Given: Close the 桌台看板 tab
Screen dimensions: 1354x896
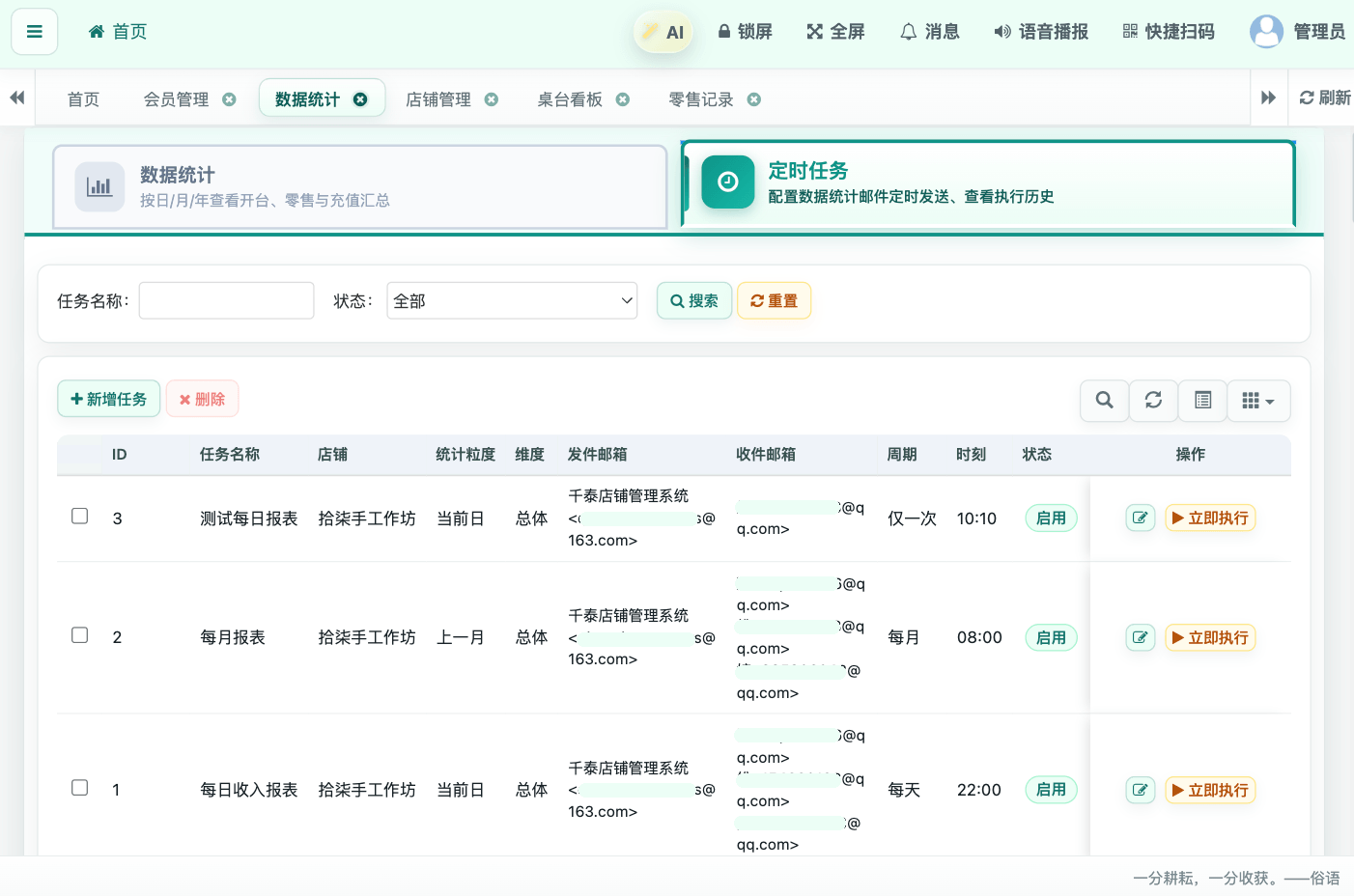Looking at the screenshot, I should point(623,99).
